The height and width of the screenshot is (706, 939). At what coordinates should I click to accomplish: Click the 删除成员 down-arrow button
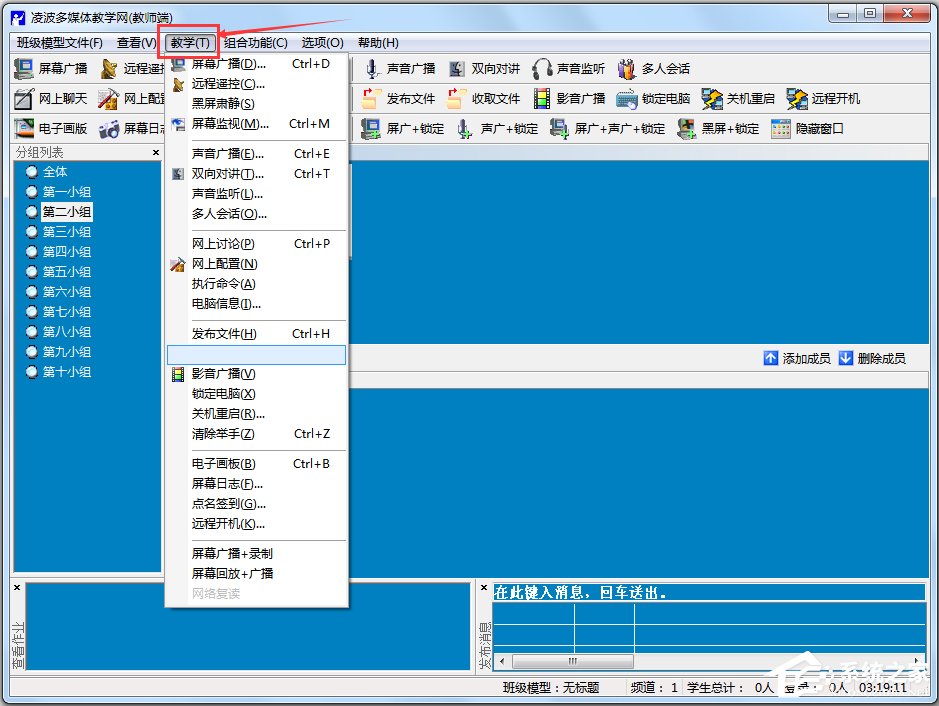(x=846, y=358)
